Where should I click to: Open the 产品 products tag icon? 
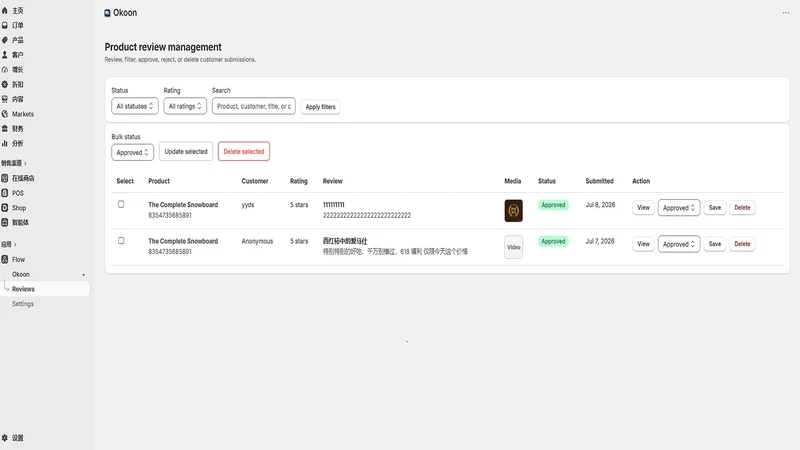click(x=5, y=40)
